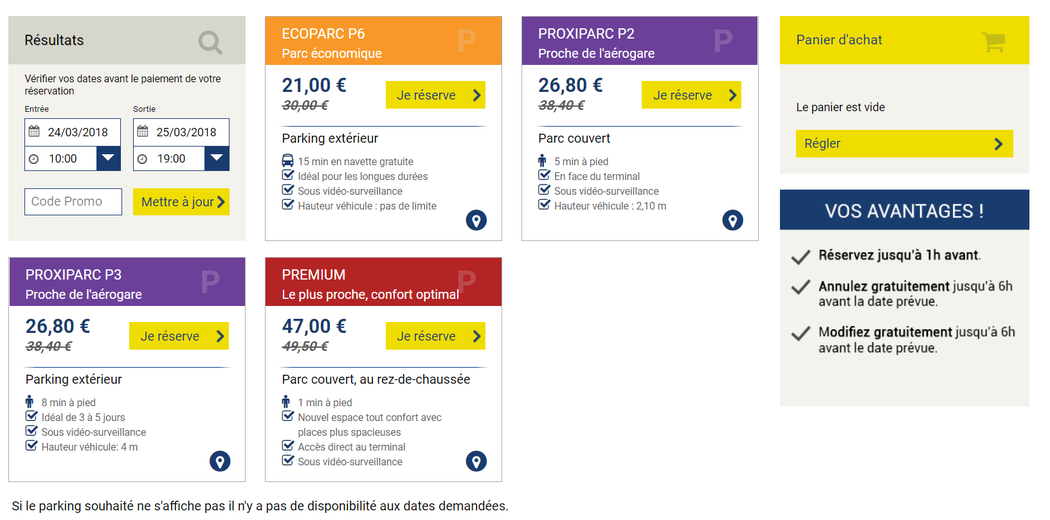Click the shopping cart icon in Panier d'achat
The image size is (1050, 520).
point(993,41)
